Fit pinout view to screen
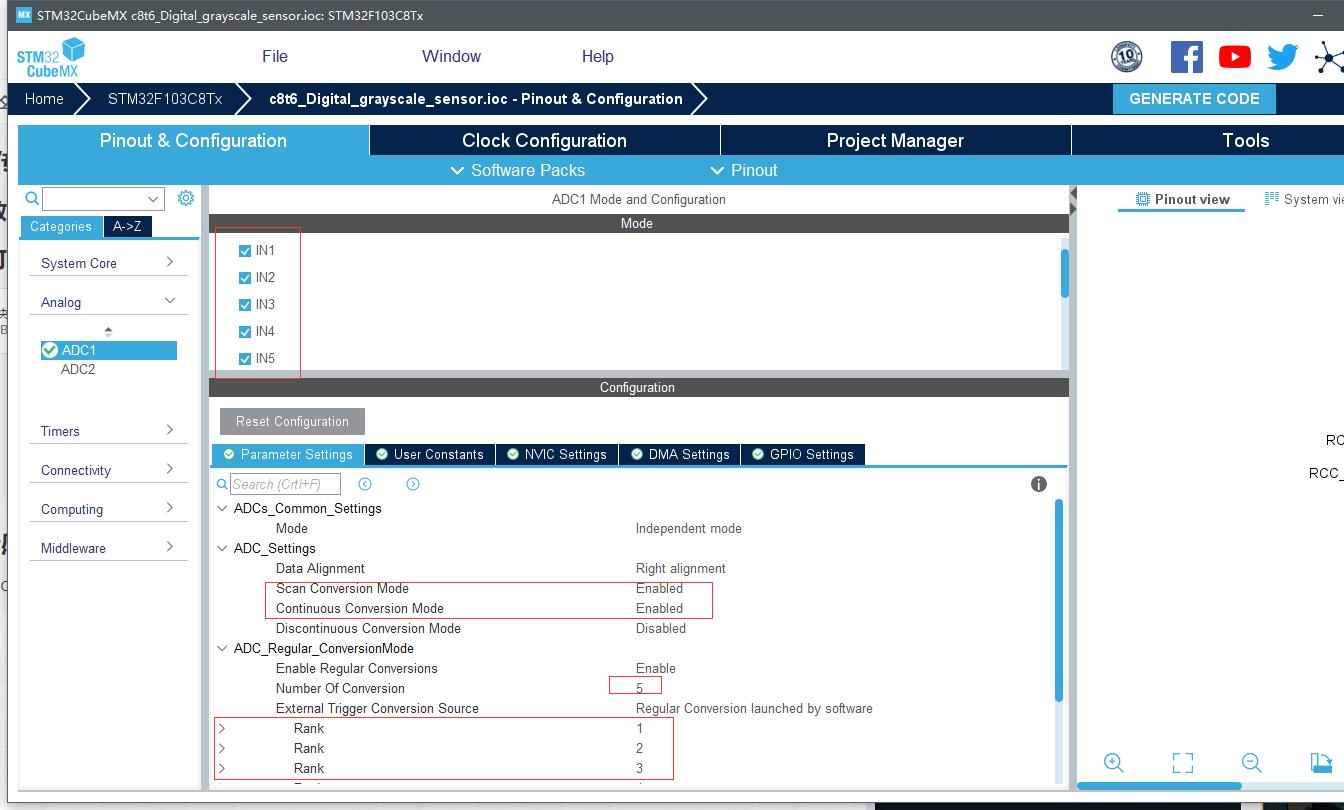Screen dimensions: 1344x810 (x=1183, y=762)
